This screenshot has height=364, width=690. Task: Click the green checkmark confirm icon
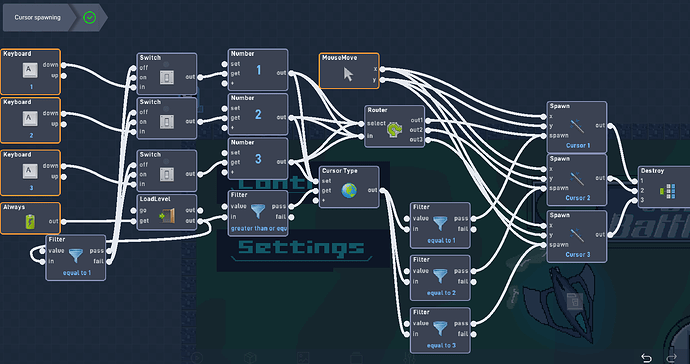click(x=90, y=18)
